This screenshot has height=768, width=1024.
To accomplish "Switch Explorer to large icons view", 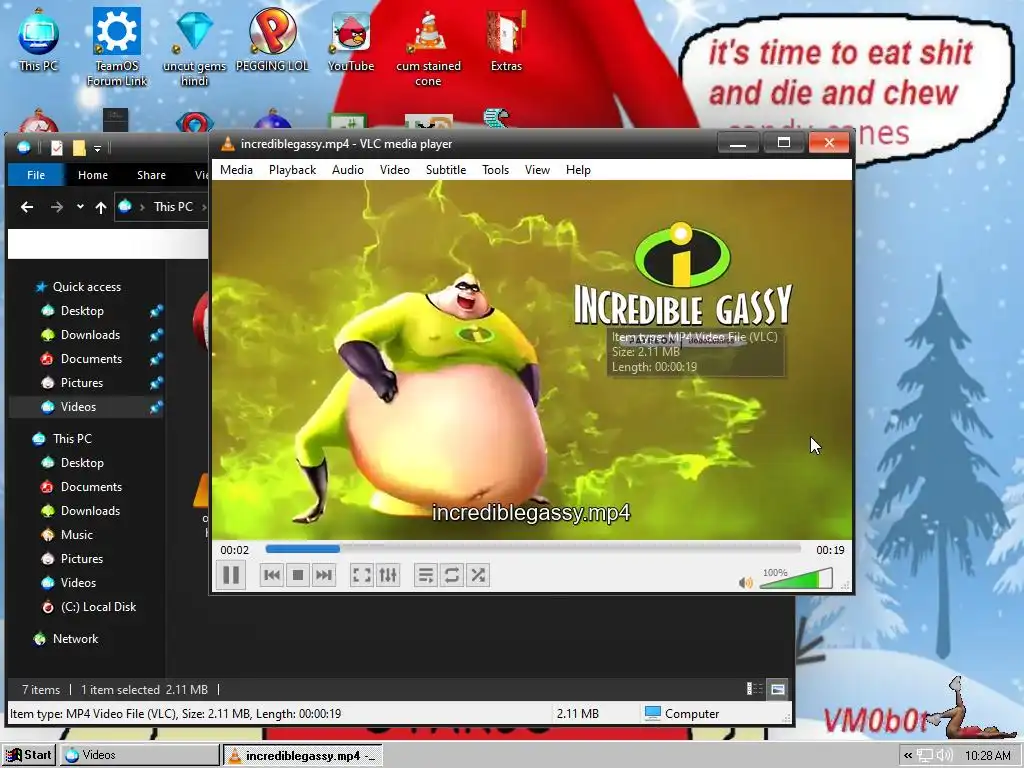I will 777,689.
